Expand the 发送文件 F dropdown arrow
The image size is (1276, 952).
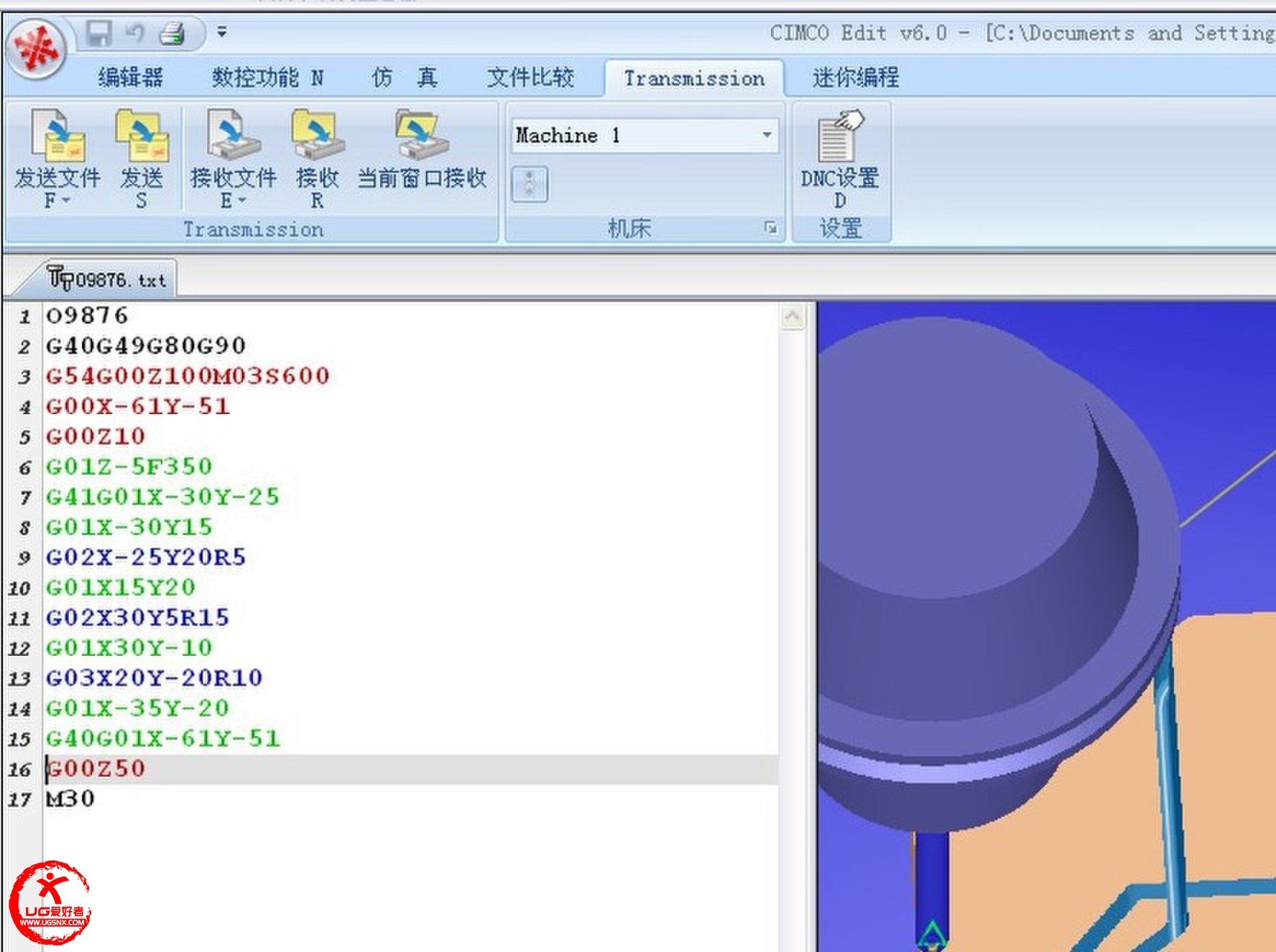[66, 201]
